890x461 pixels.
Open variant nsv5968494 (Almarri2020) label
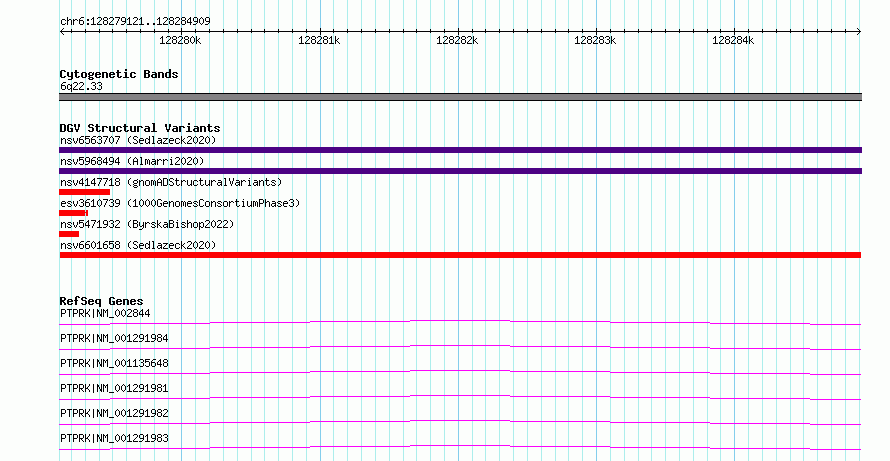(132, 161)
